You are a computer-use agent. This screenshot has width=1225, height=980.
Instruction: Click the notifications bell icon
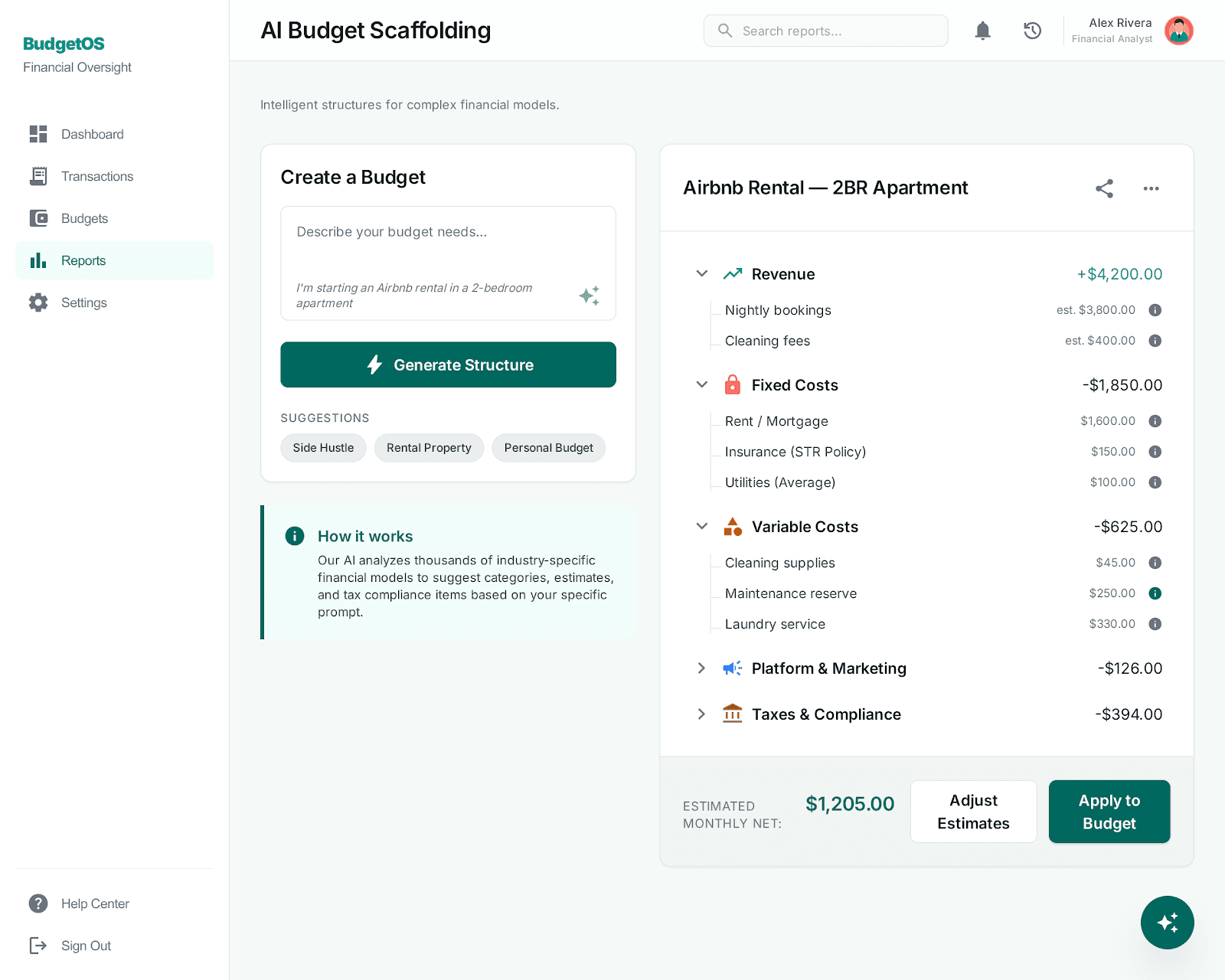click(982, 31)
